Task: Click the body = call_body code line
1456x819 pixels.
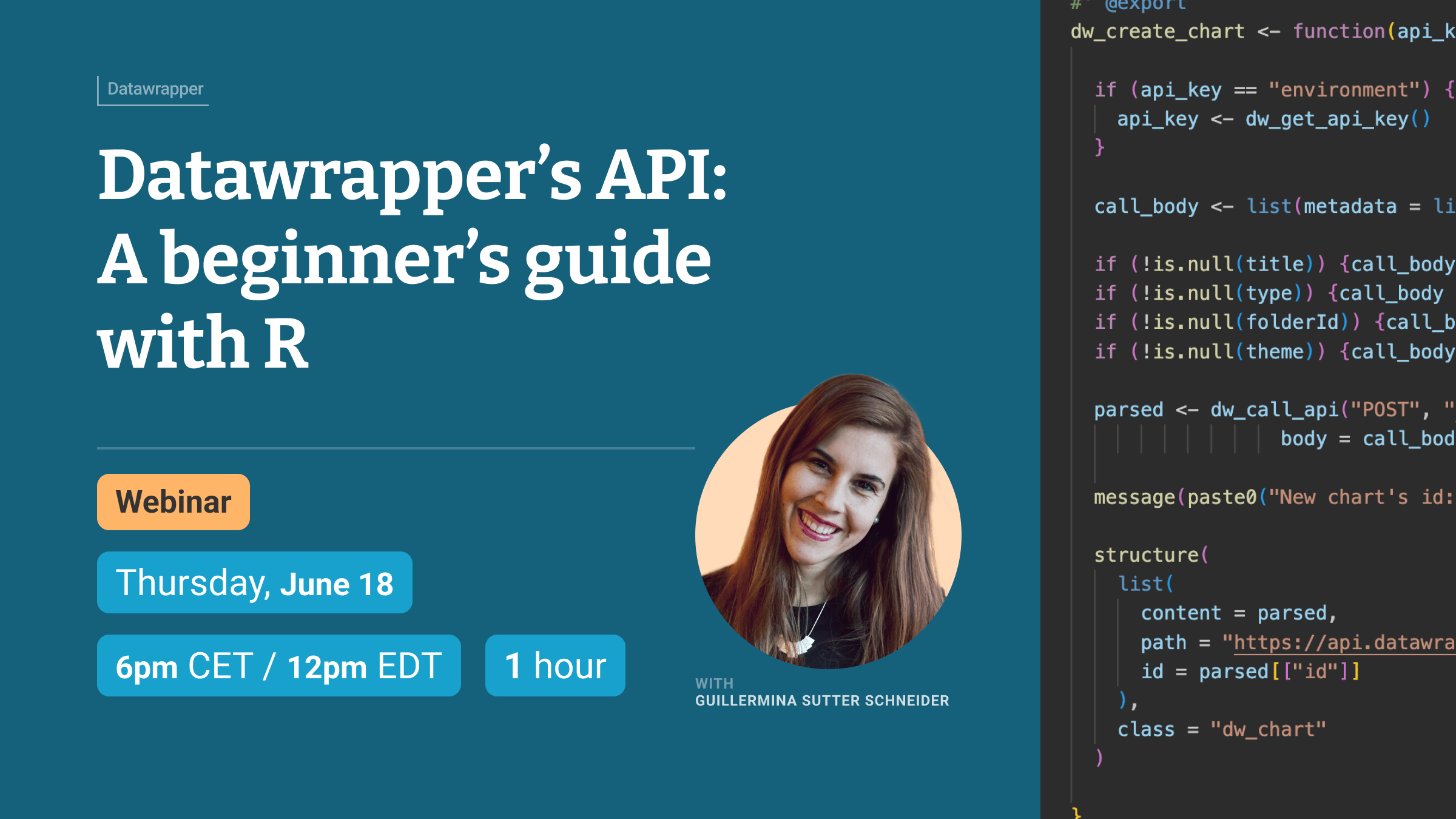Action: point(1368,439)
